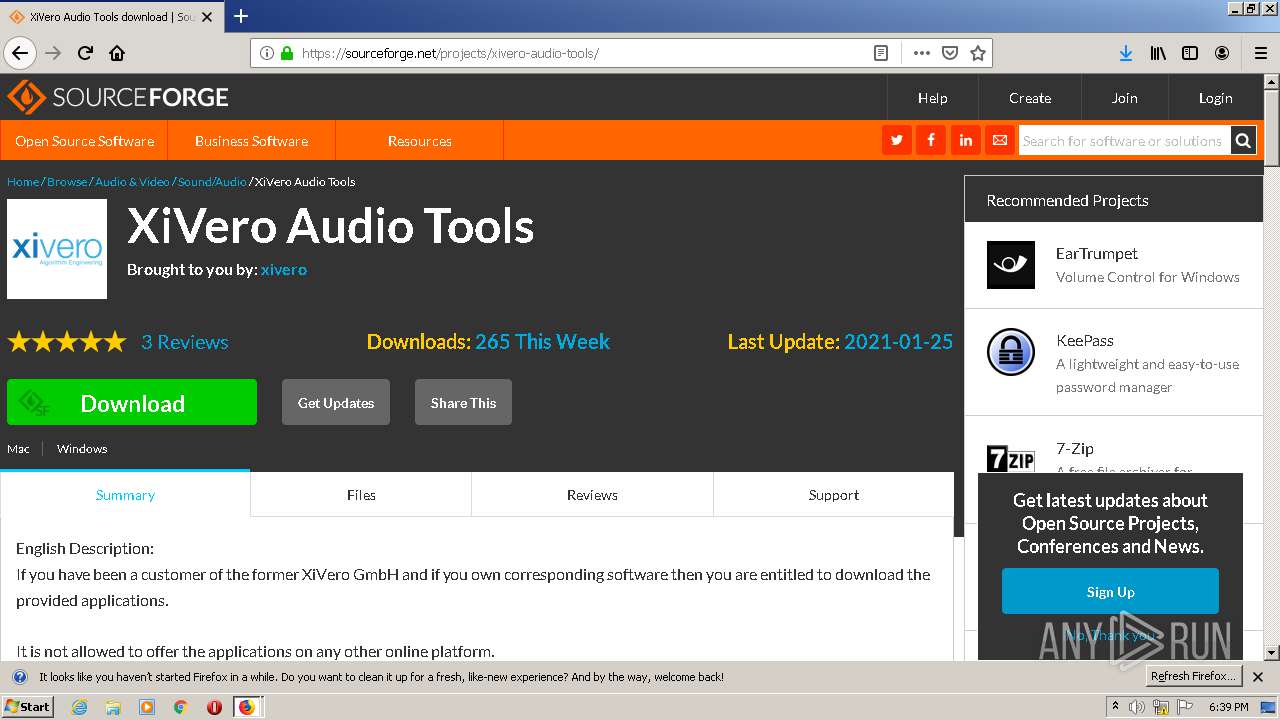Click the Refresh Firefox button
Viewport: 1280px width, 720px height.
coord(1193,677)
